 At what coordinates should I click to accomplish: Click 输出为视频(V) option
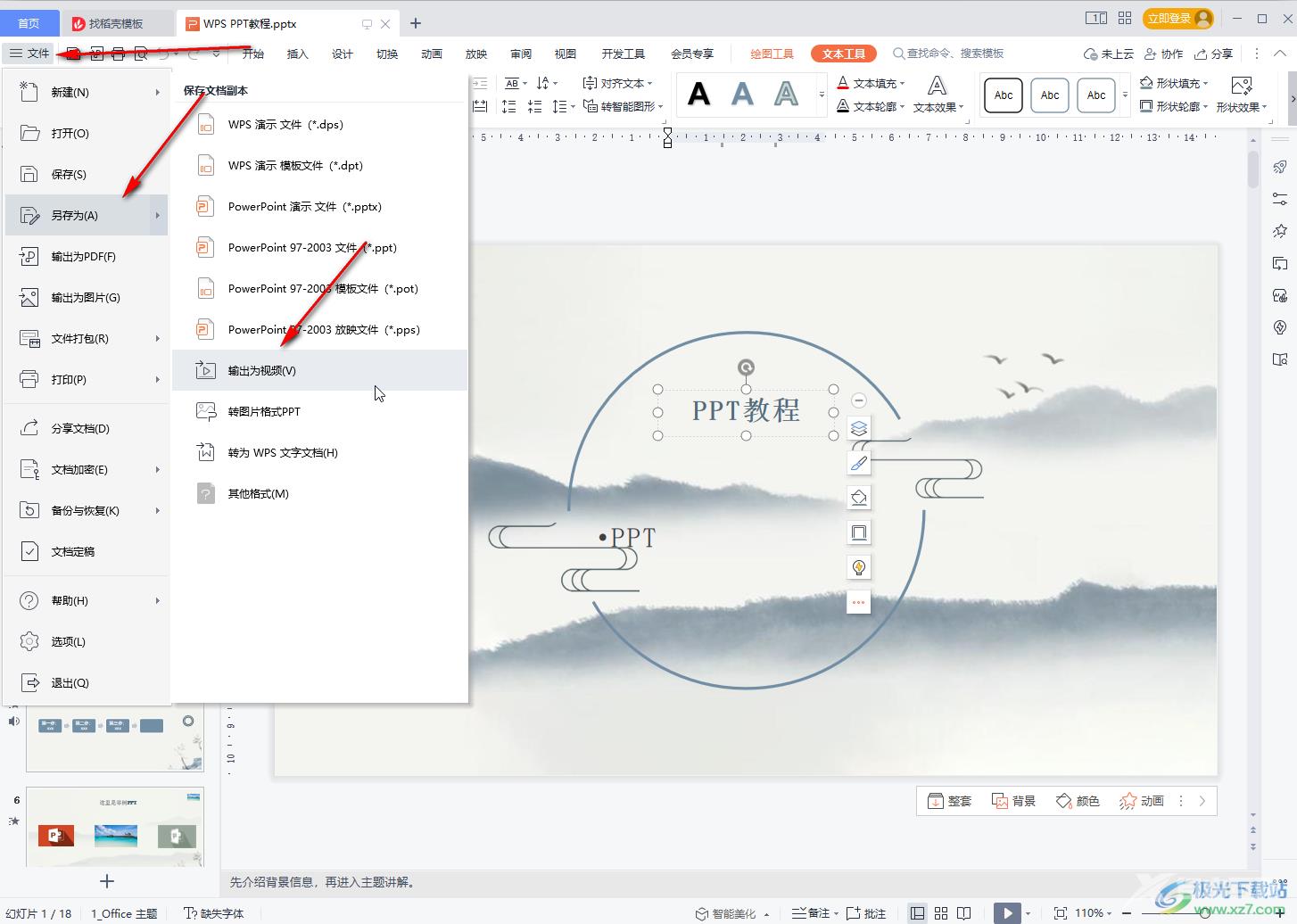[319, 371]
